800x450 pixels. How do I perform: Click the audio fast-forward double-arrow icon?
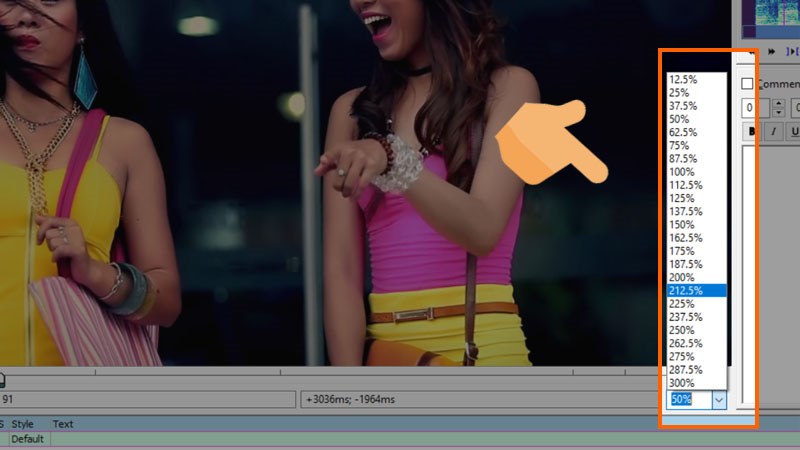coord(771,52)
